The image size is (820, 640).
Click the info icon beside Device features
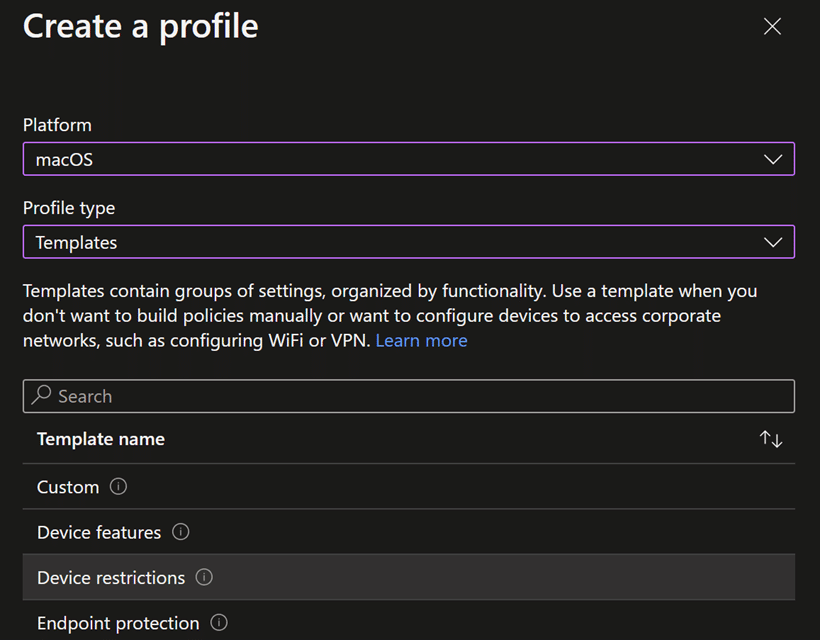(x=180, y=532)
